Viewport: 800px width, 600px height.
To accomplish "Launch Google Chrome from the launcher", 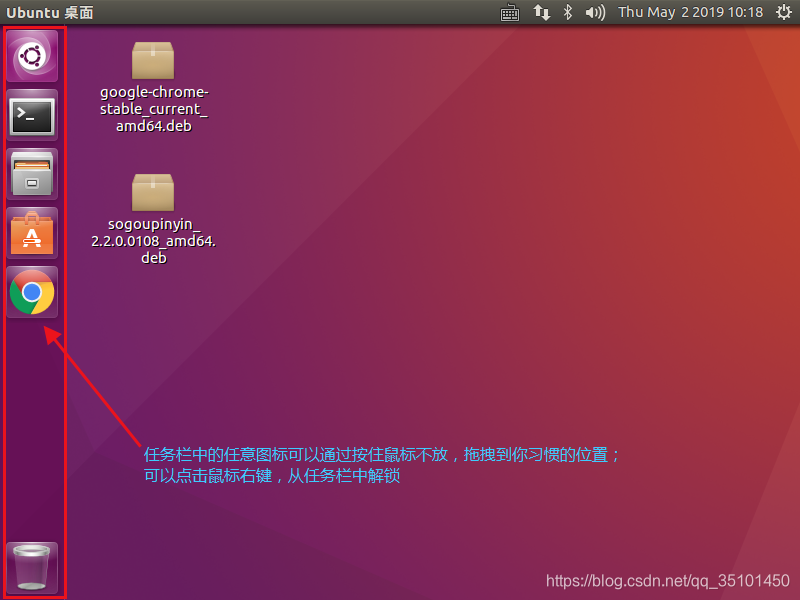I will click(32, 292).
